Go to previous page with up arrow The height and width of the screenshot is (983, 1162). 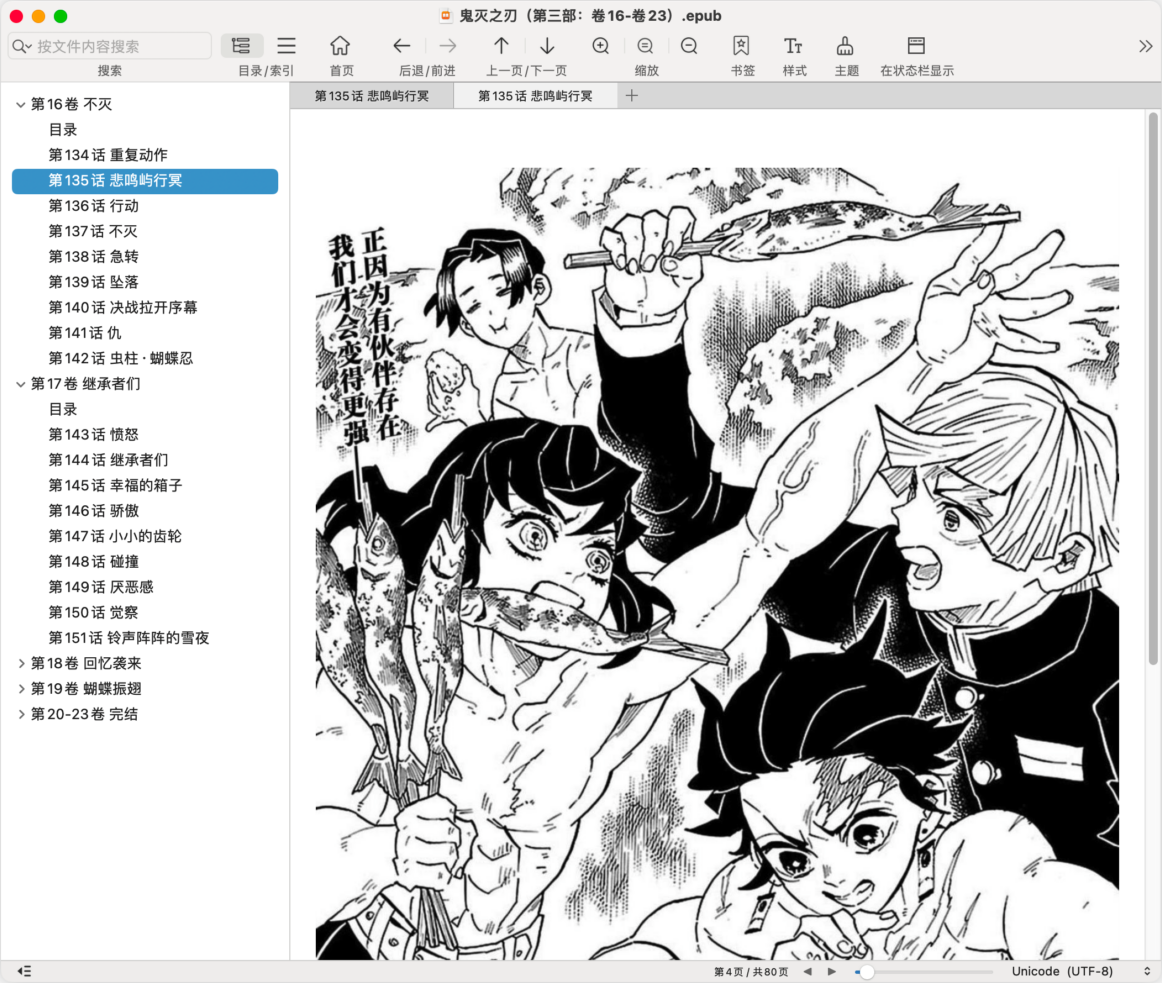coord(501,46)
